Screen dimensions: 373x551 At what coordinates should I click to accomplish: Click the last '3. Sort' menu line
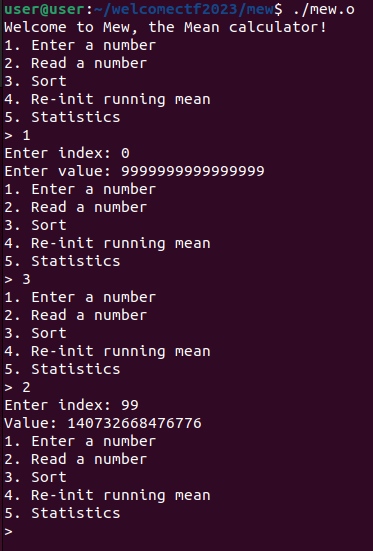coord(36,477)
